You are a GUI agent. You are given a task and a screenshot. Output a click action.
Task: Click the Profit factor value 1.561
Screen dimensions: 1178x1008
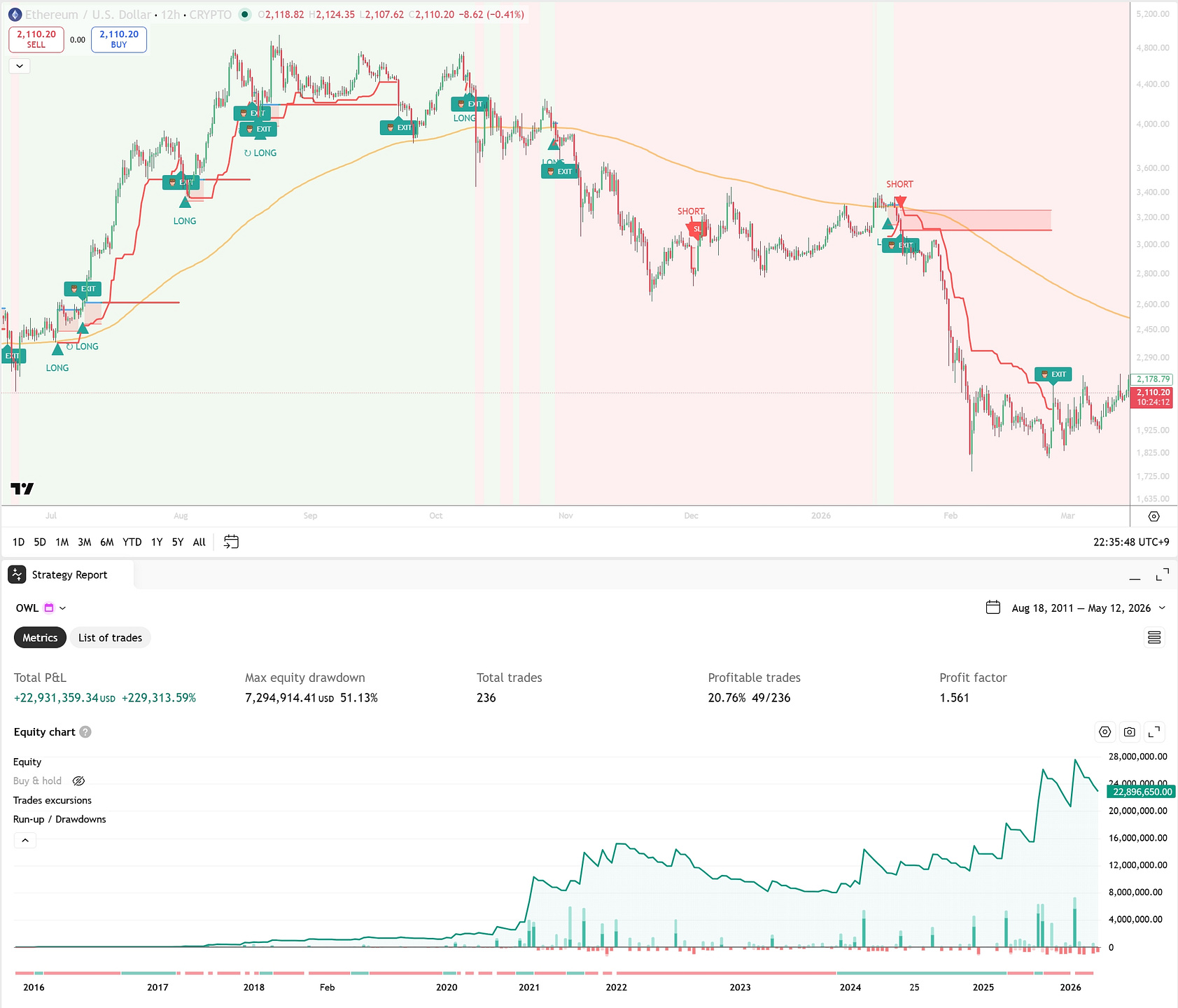click(x=954, y=698)
